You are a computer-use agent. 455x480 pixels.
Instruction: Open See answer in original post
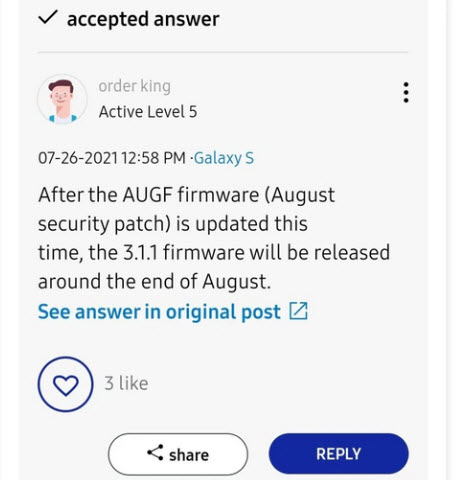173,312
